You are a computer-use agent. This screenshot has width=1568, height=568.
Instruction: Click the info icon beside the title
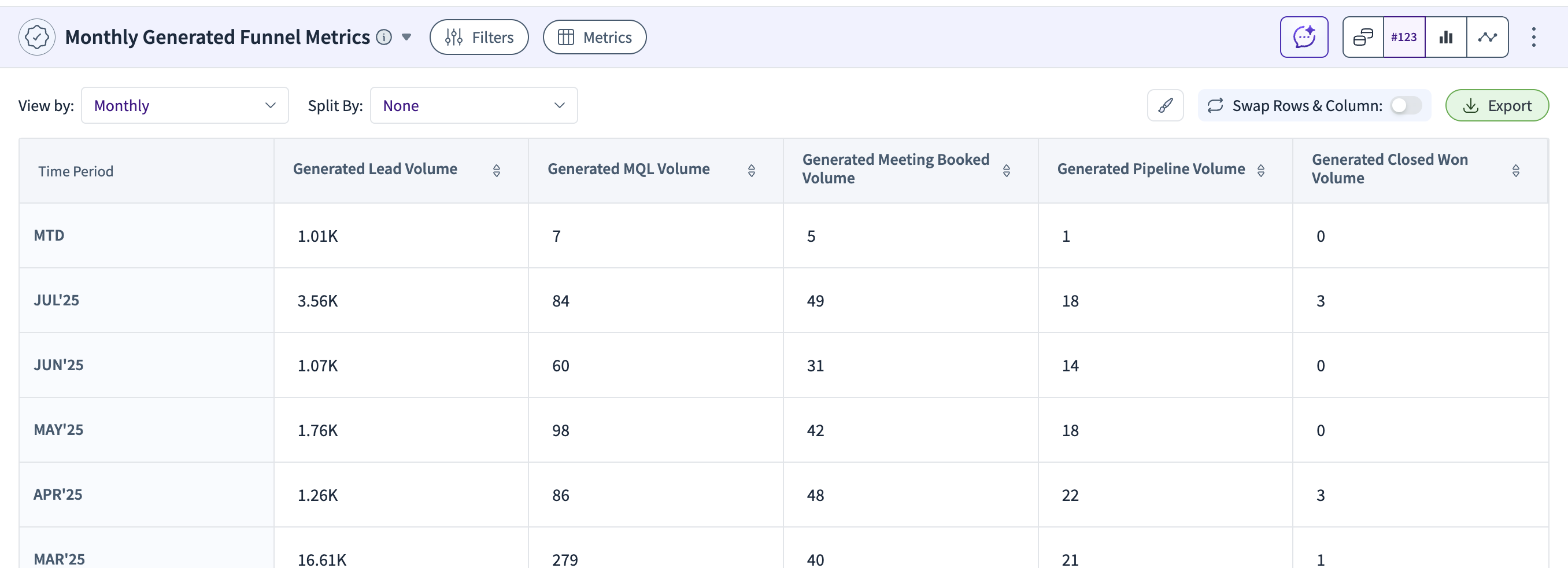click(383, 37)
